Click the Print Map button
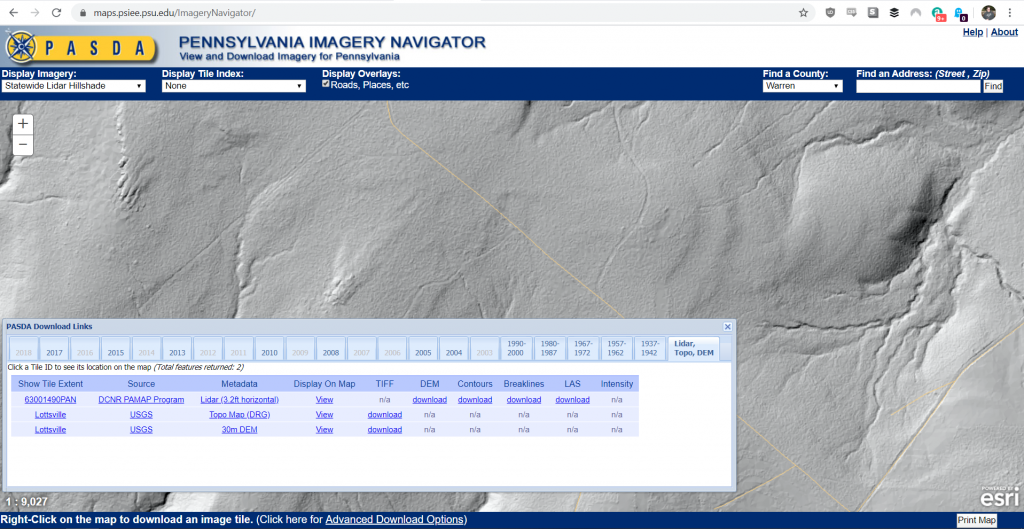Viewport: 1024px width, 529px height. tap(977, 521)
